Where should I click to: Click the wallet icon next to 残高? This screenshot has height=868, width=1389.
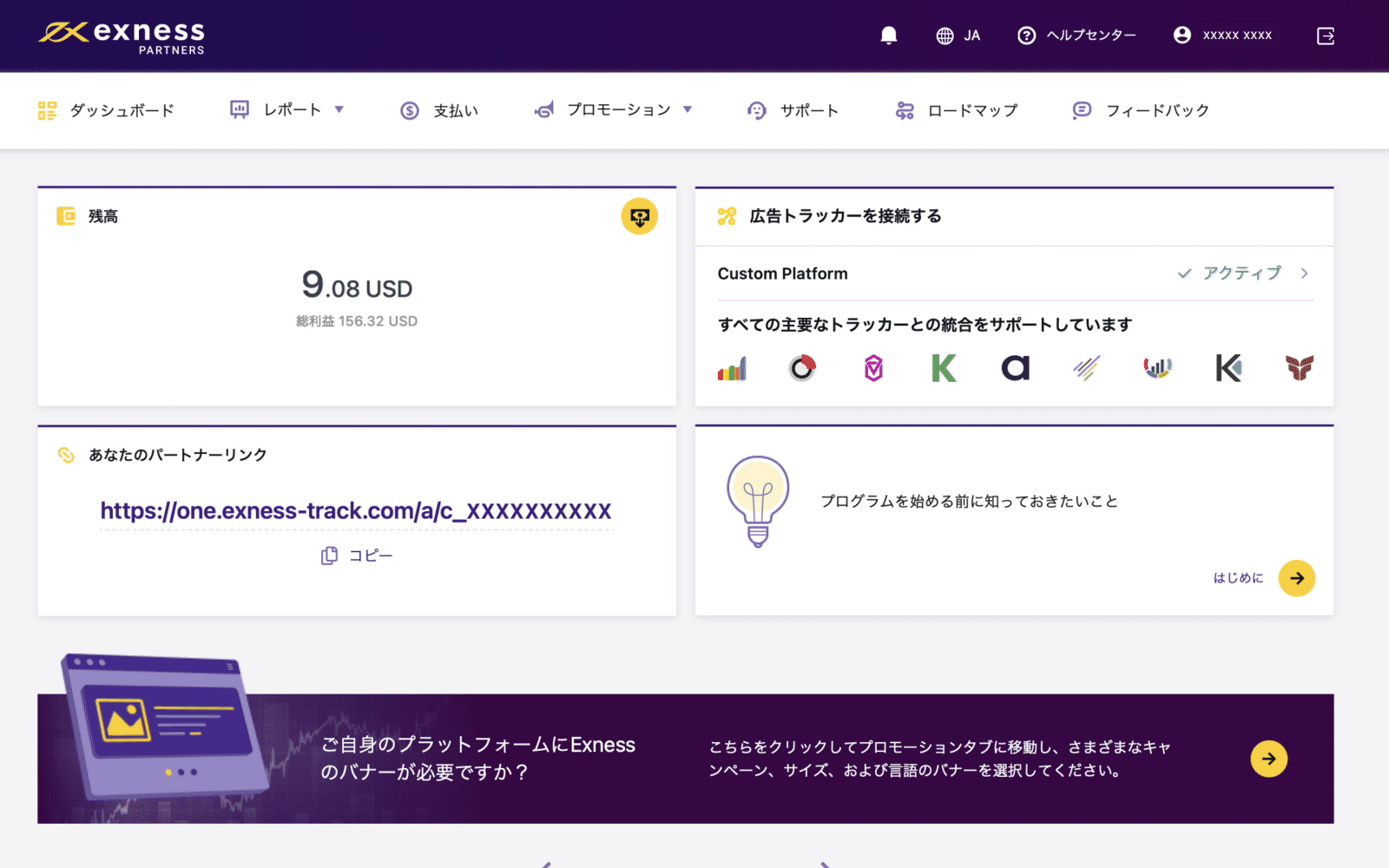tap(66, 216)
